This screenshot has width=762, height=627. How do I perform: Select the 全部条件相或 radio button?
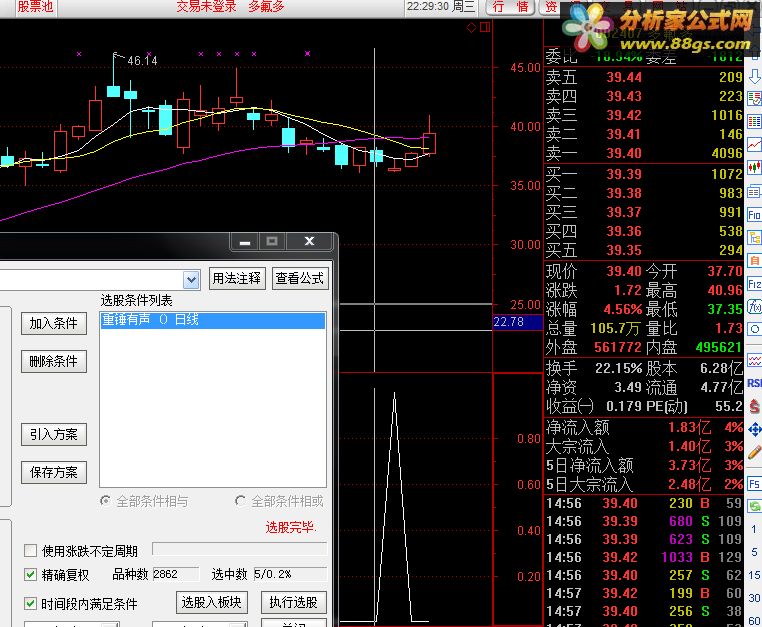tap(240, 500)
